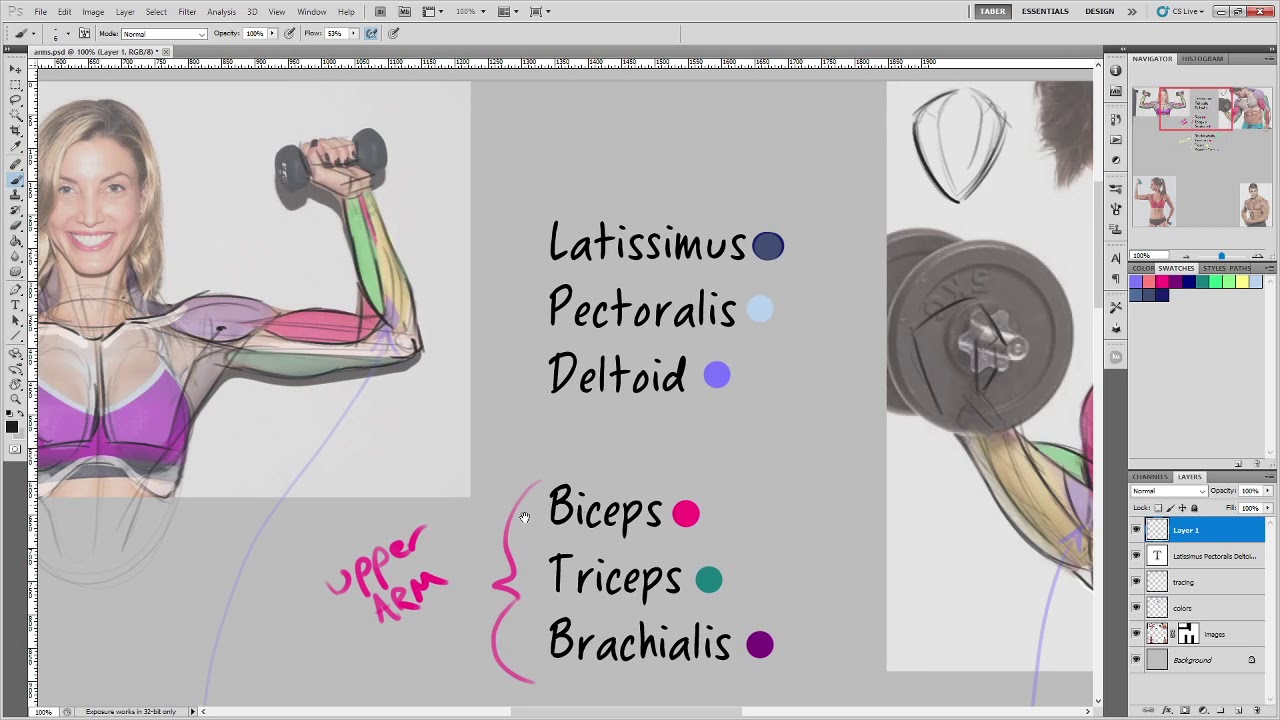Viewport: 1280px width, 720px height.
Task: Select the Lasso tool
Action: (16, 100)
